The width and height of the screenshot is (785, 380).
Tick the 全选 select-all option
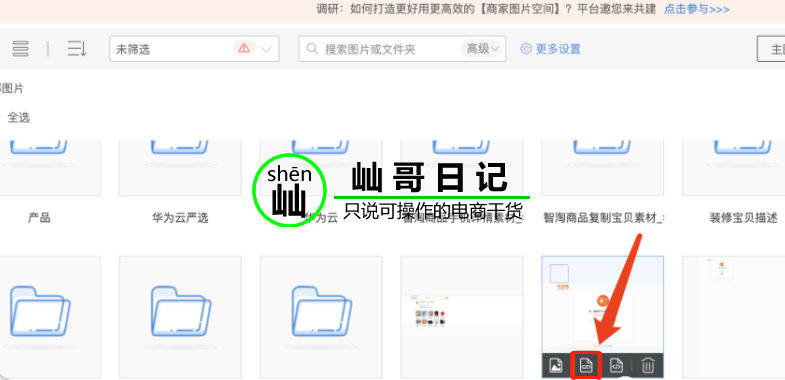point(18,118)
